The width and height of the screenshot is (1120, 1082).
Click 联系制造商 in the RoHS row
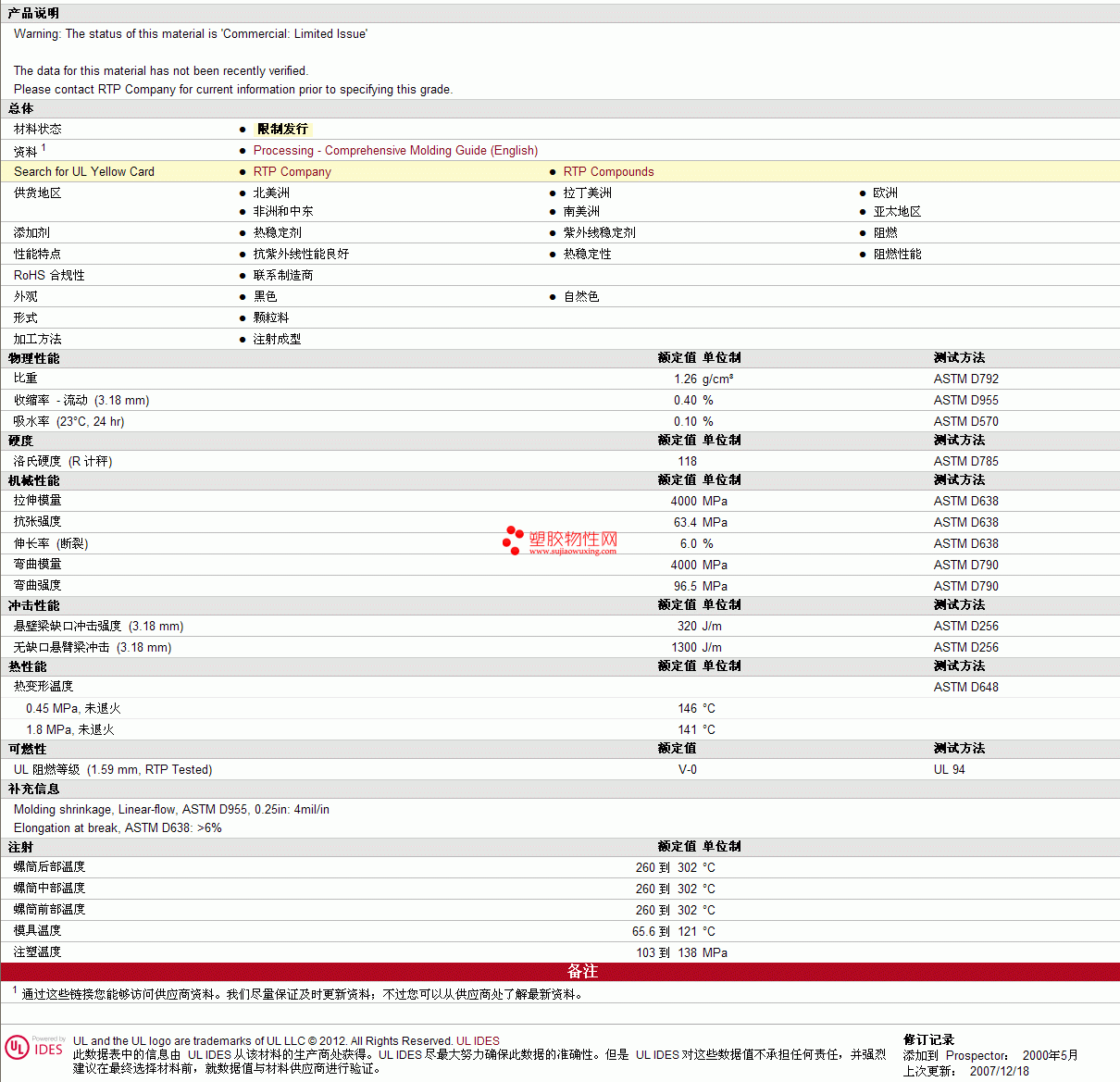(283, 275)
